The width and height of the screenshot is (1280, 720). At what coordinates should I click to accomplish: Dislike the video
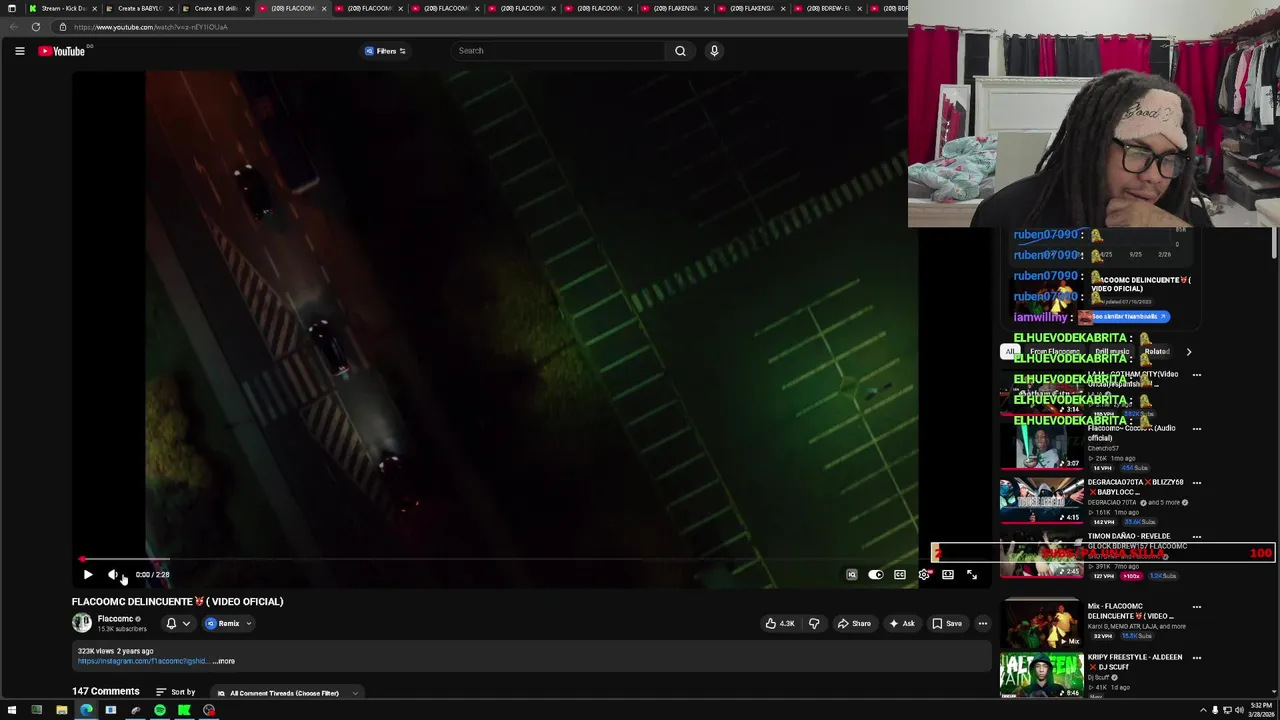814,624
